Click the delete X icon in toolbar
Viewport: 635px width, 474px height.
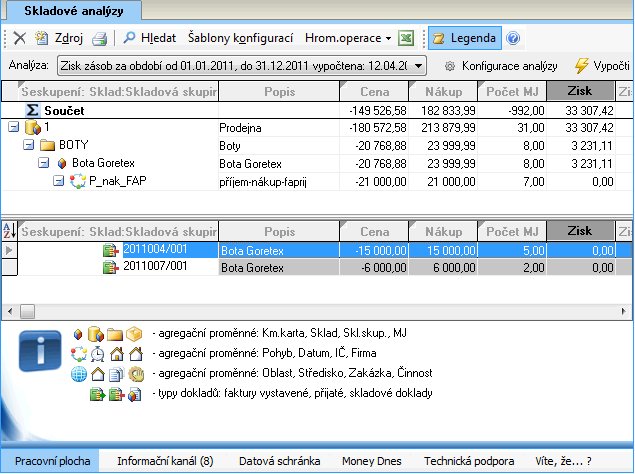pos(19,39)
